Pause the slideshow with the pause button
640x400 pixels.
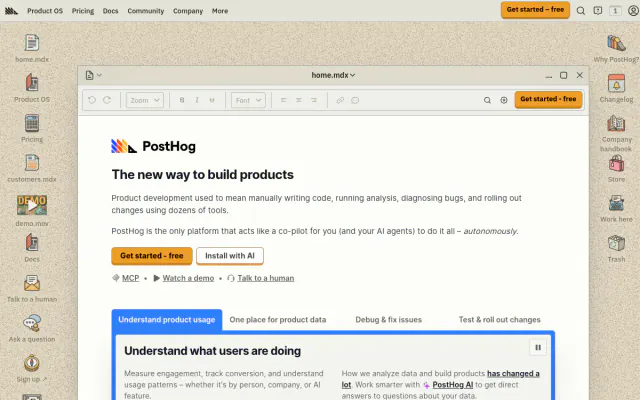click(538, 348)
